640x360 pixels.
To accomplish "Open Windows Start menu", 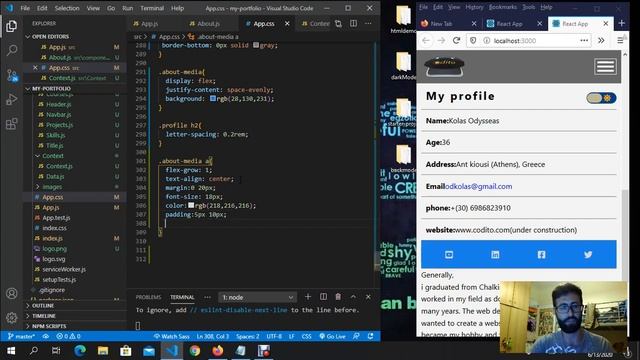I will pos(11,351).
